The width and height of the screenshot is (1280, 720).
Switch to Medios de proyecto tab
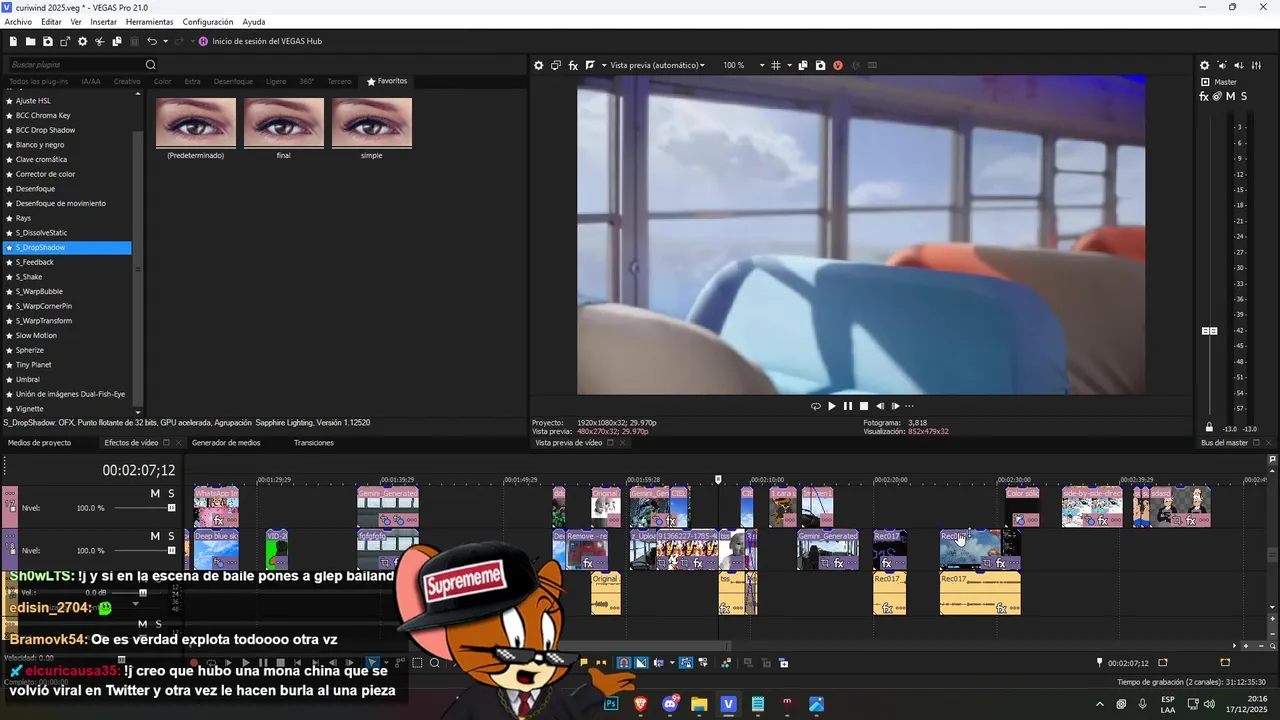(39, 443)
